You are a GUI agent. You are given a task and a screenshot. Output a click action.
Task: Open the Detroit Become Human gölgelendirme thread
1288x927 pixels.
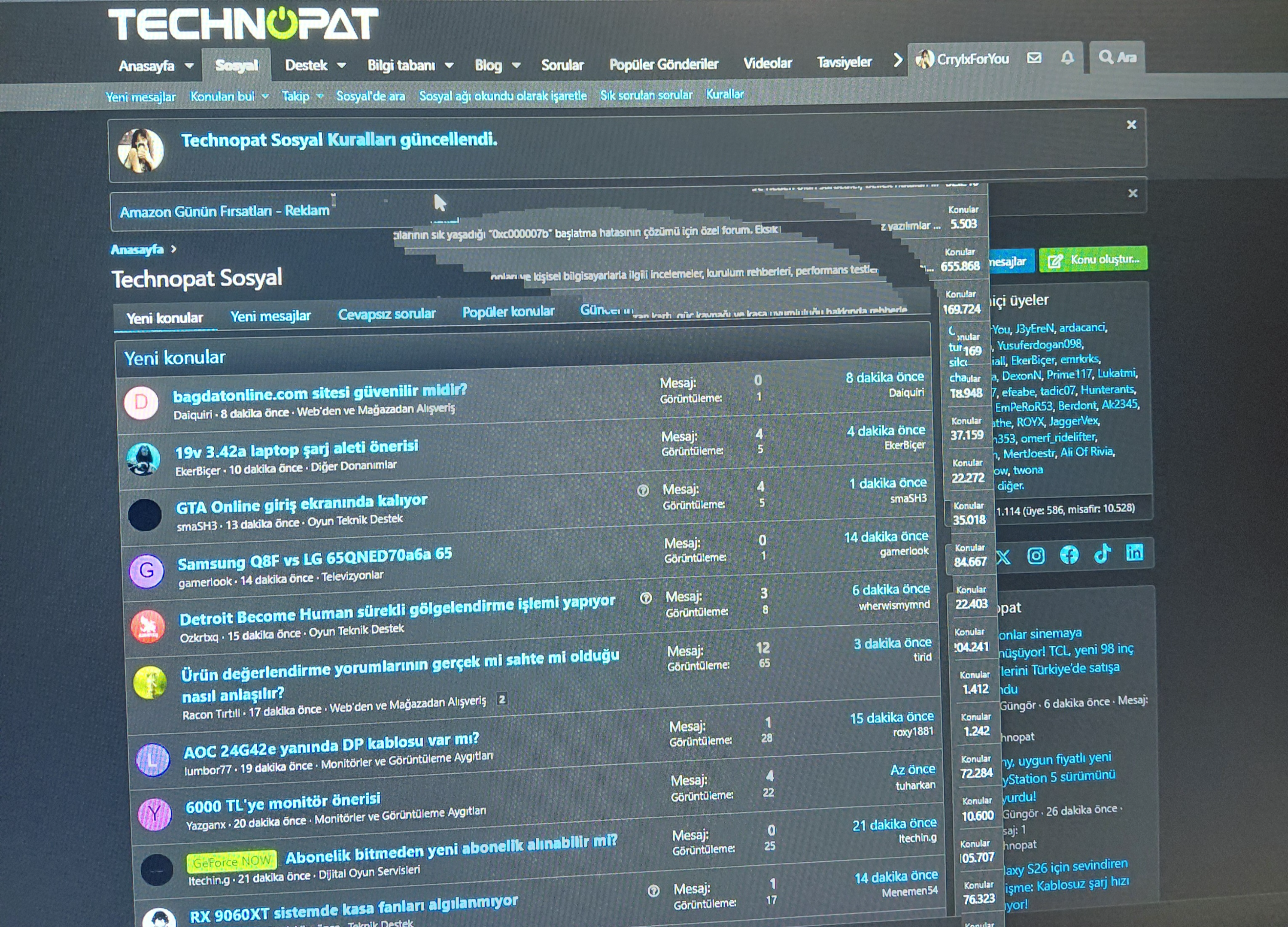click(x=398, y=610)
